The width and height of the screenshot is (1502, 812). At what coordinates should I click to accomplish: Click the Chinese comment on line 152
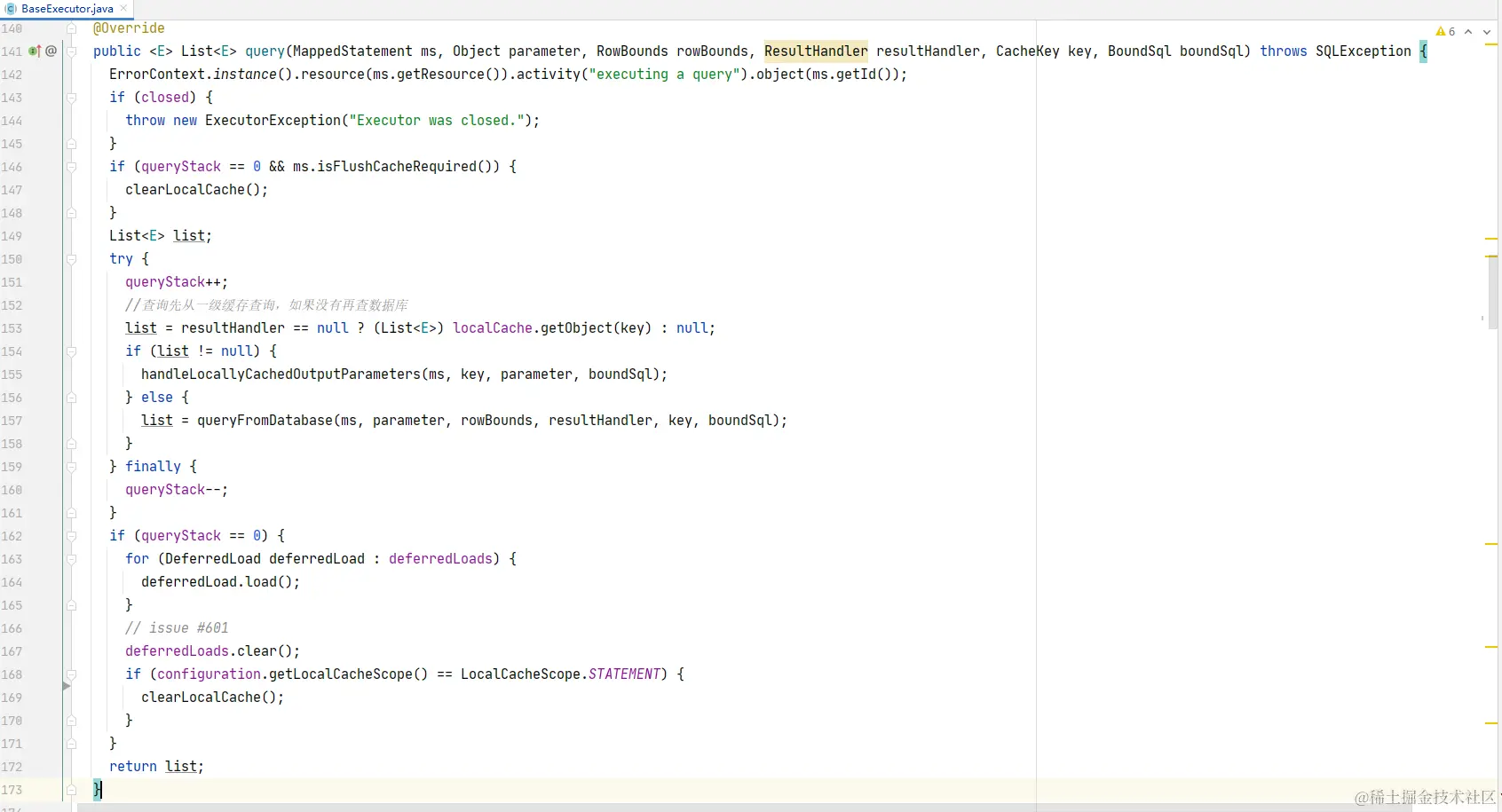pyautogui.click(x=266, y=305)
